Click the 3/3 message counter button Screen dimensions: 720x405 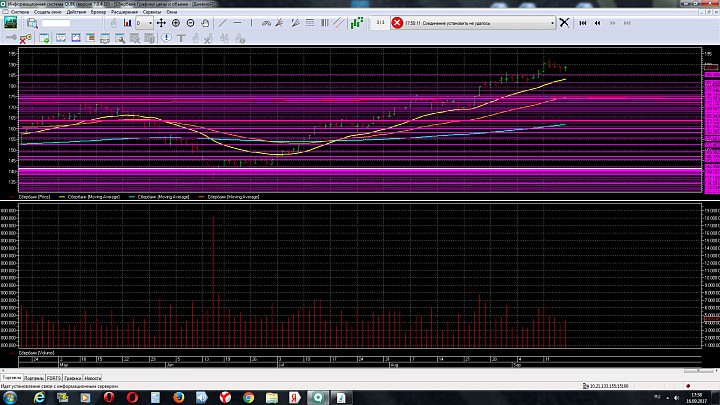pyautogui.click(x=380, y=23)
